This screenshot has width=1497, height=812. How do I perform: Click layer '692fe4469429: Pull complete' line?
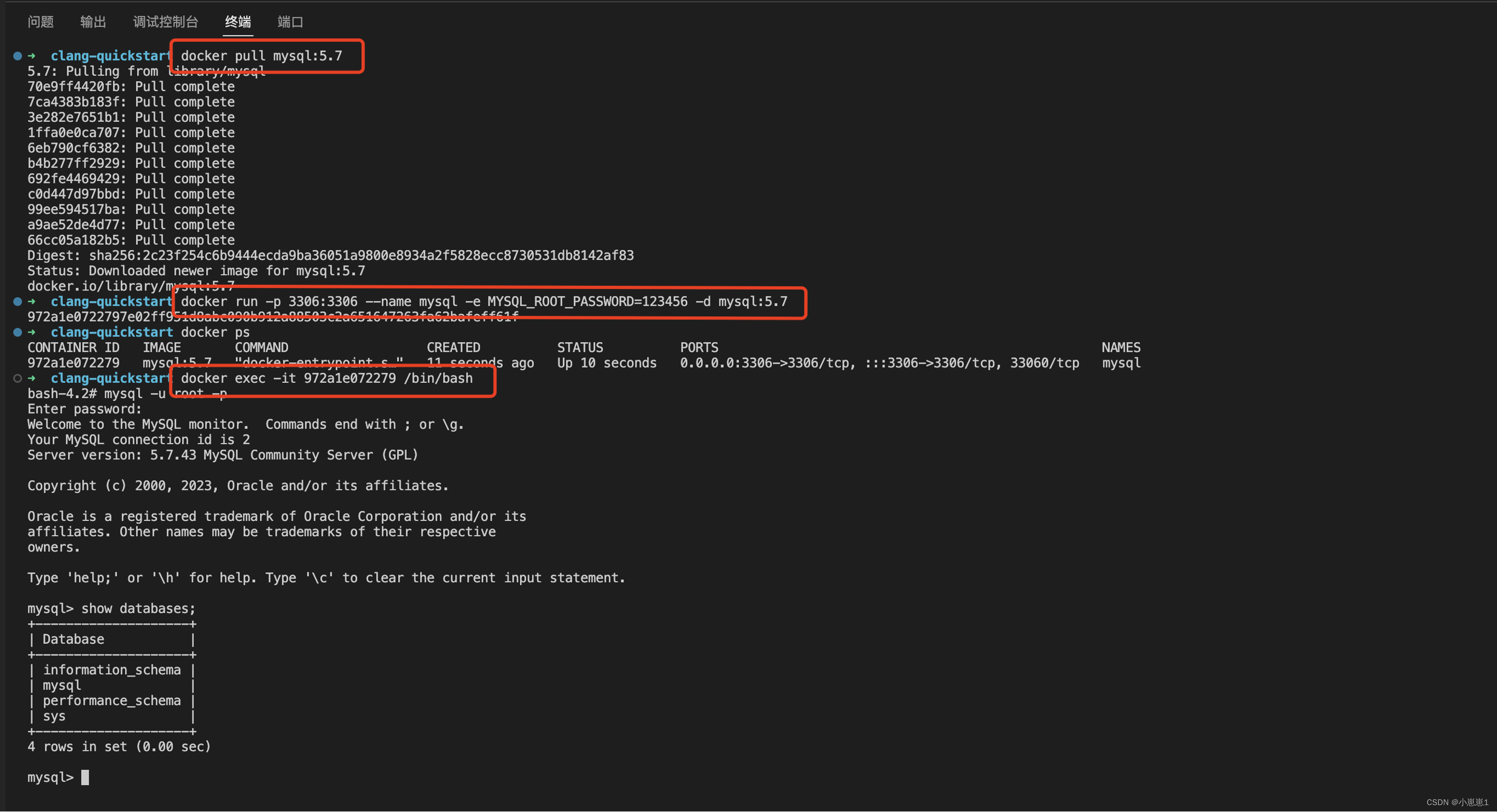click(x=131, y=179)
